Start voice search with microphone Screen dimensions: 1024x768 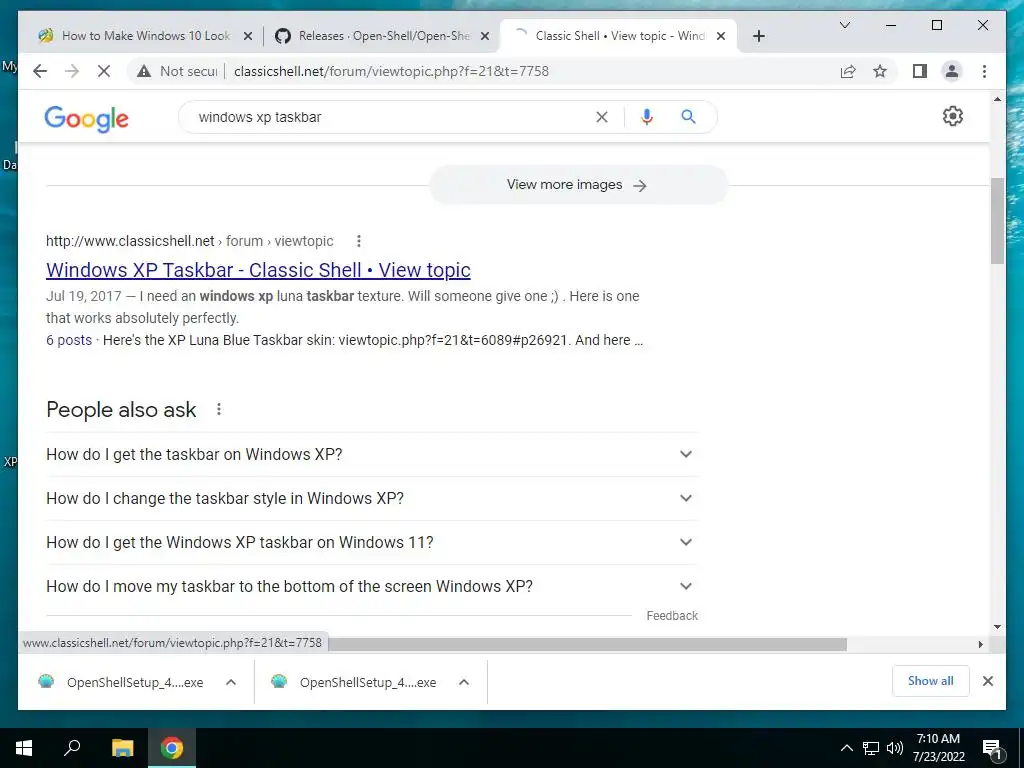(647, 117)
